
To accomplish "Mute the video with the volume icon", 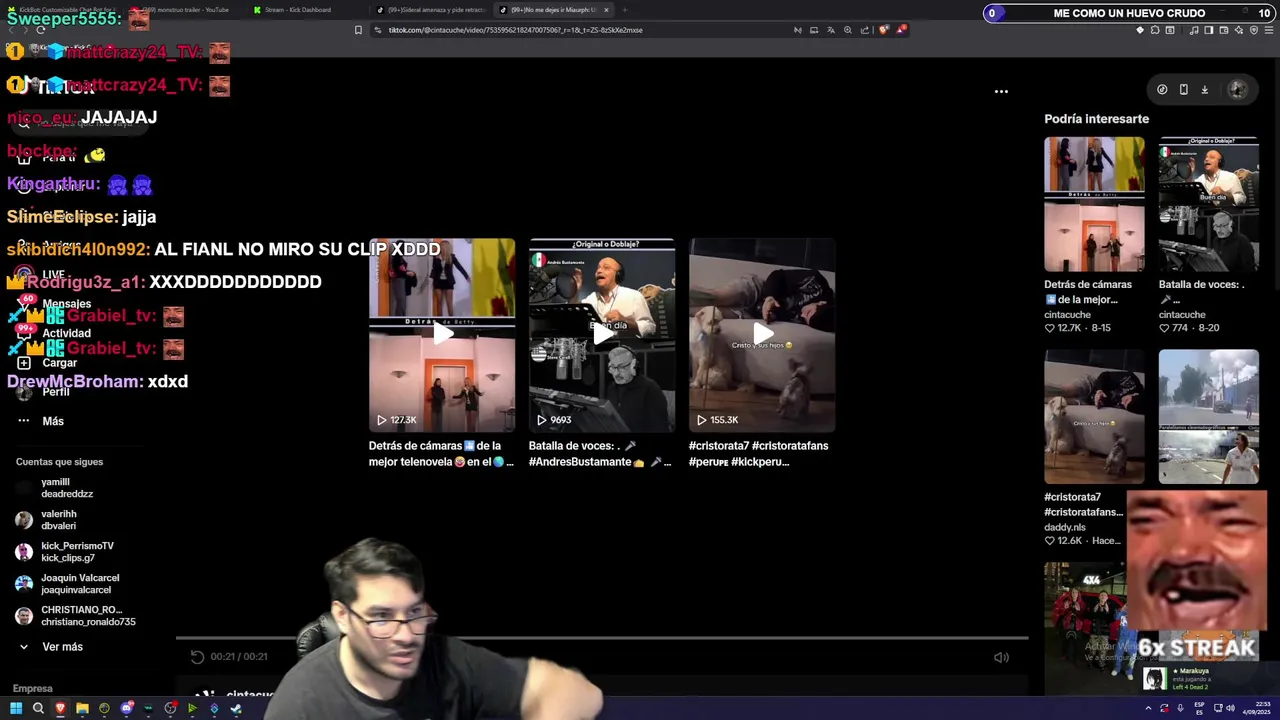I will [1001, 657].
